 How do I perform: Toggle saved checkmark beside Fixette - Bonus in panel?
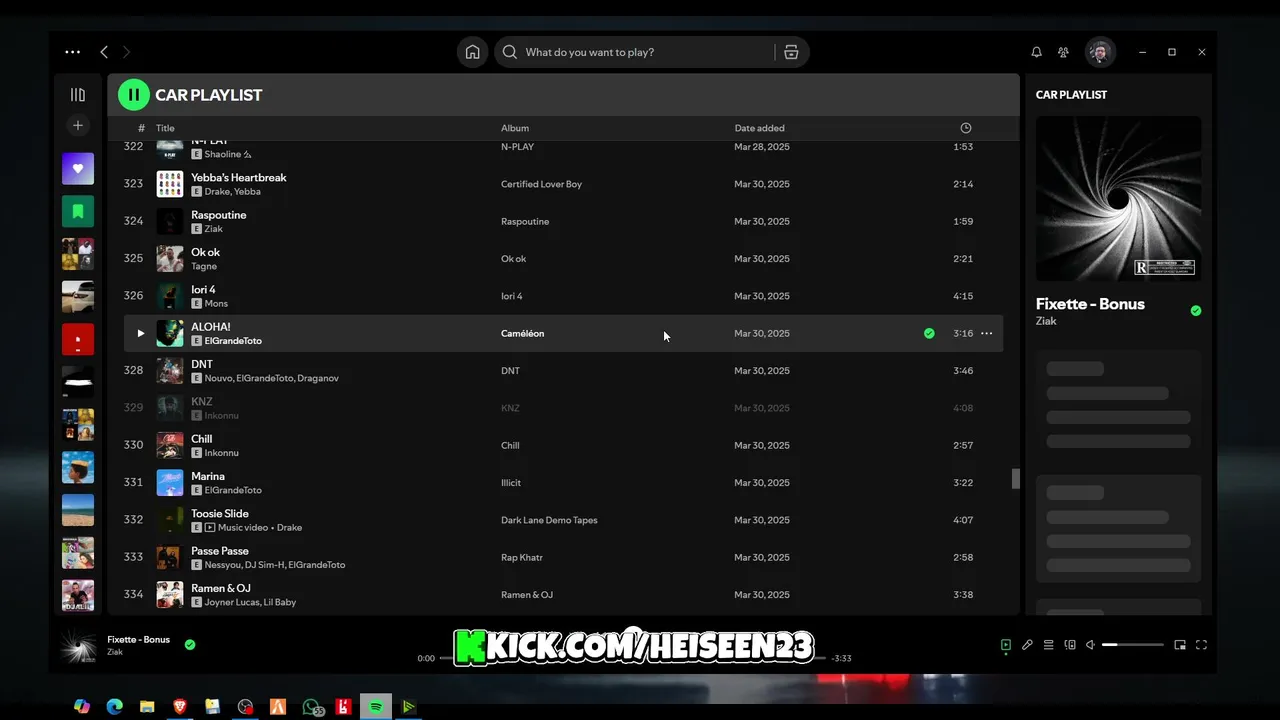(1196, 311)
